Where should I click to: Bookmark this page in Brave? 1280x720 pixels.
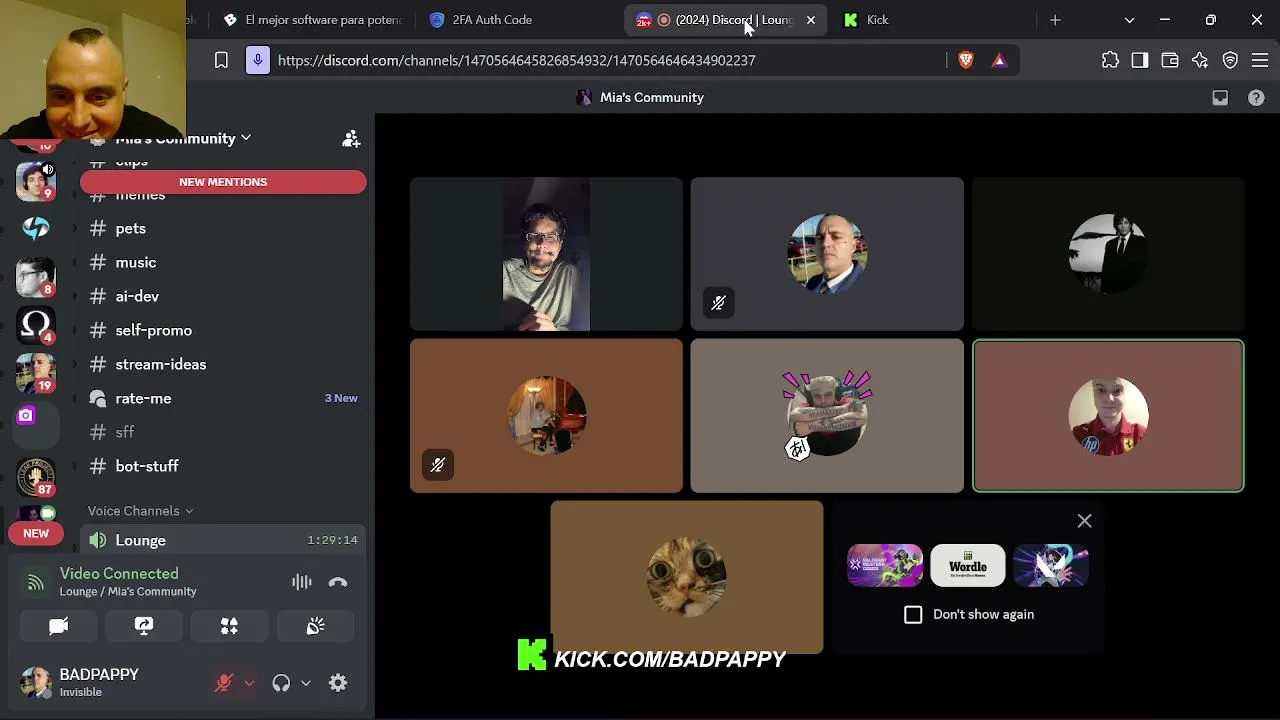coord(221,61)
